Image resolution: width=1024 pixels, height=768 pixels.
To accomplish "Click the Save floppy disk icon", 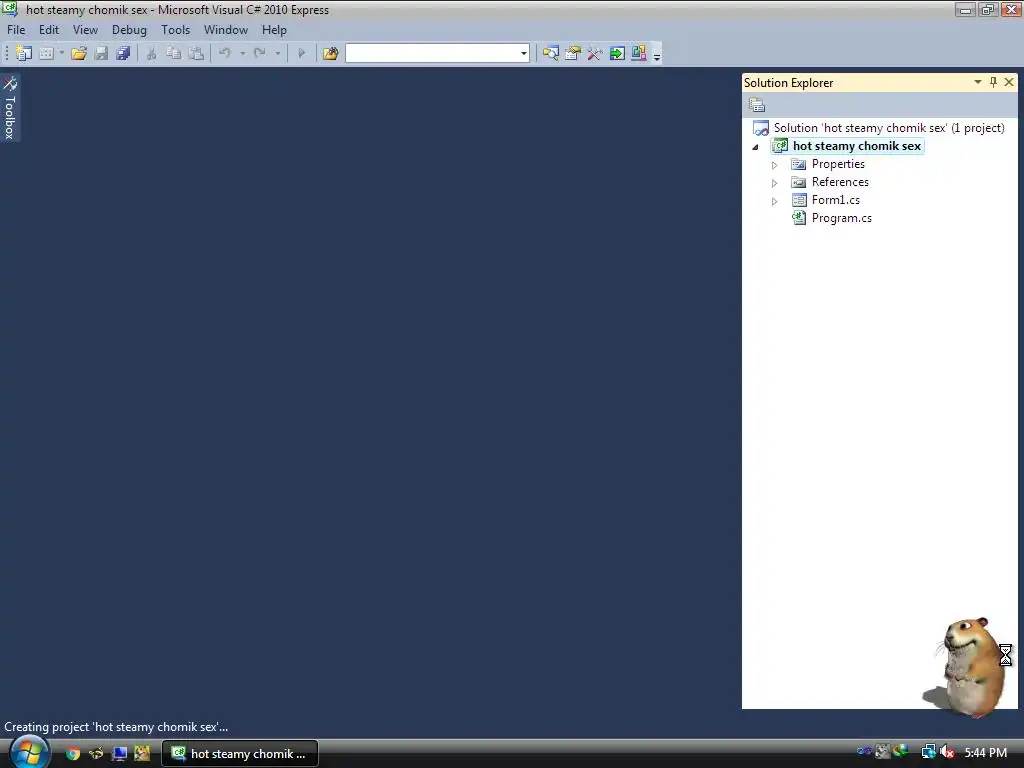I will tap(101, 54).
